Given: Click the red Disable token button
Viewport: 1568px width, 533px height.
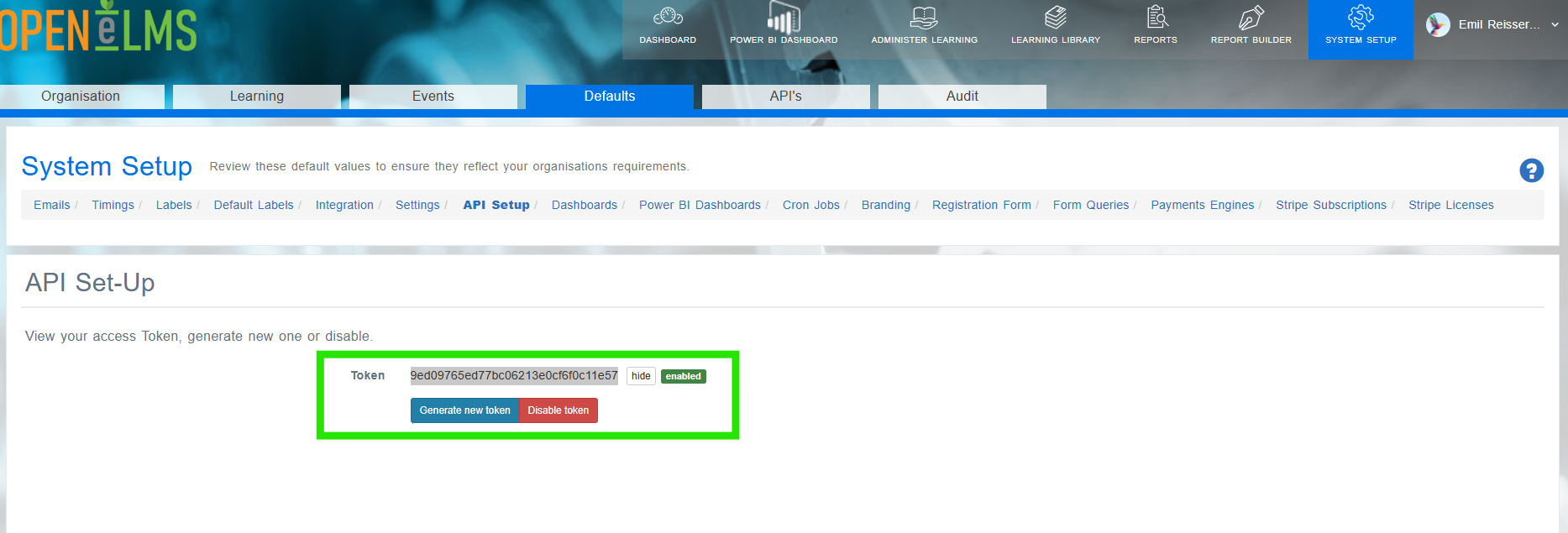Looking at the screenshot, I should click(x=559, y=410).
